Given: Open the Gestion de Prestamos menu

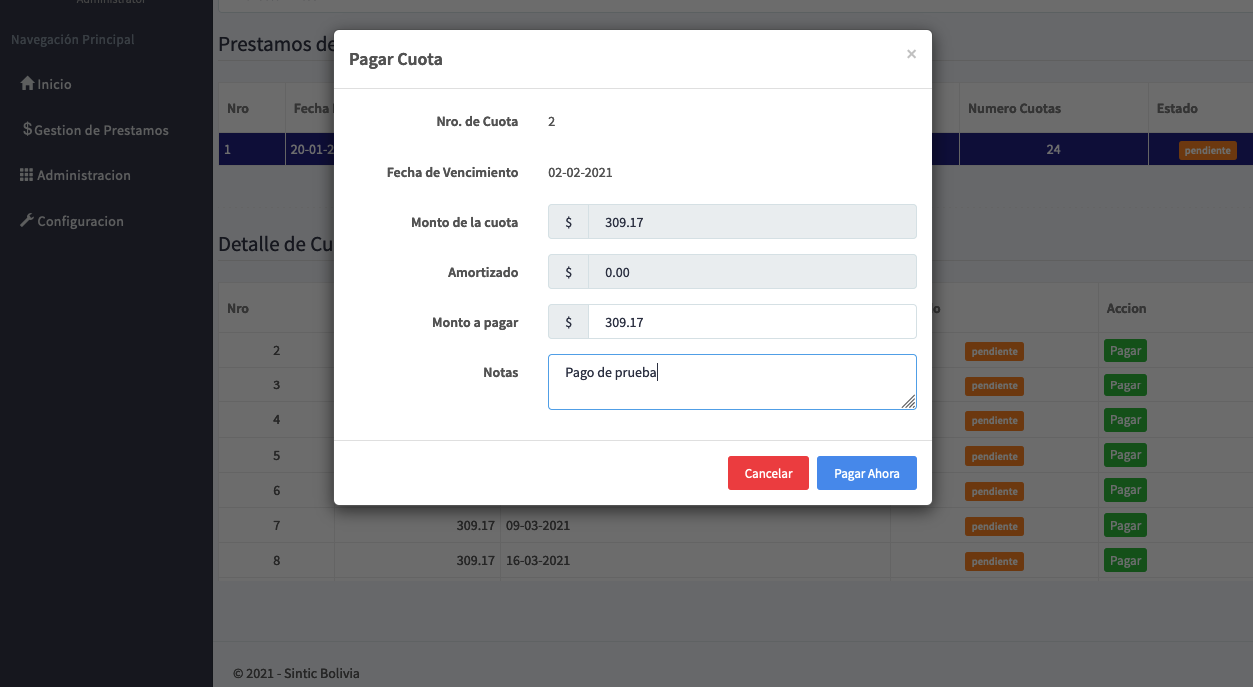Looking at the screenshot, I should (x=100, y=130).
